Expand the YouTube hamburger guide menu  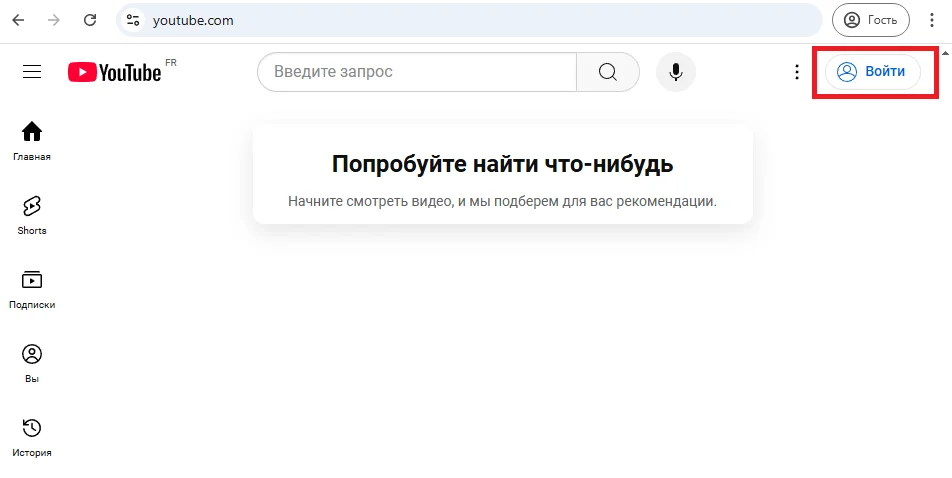32,72
